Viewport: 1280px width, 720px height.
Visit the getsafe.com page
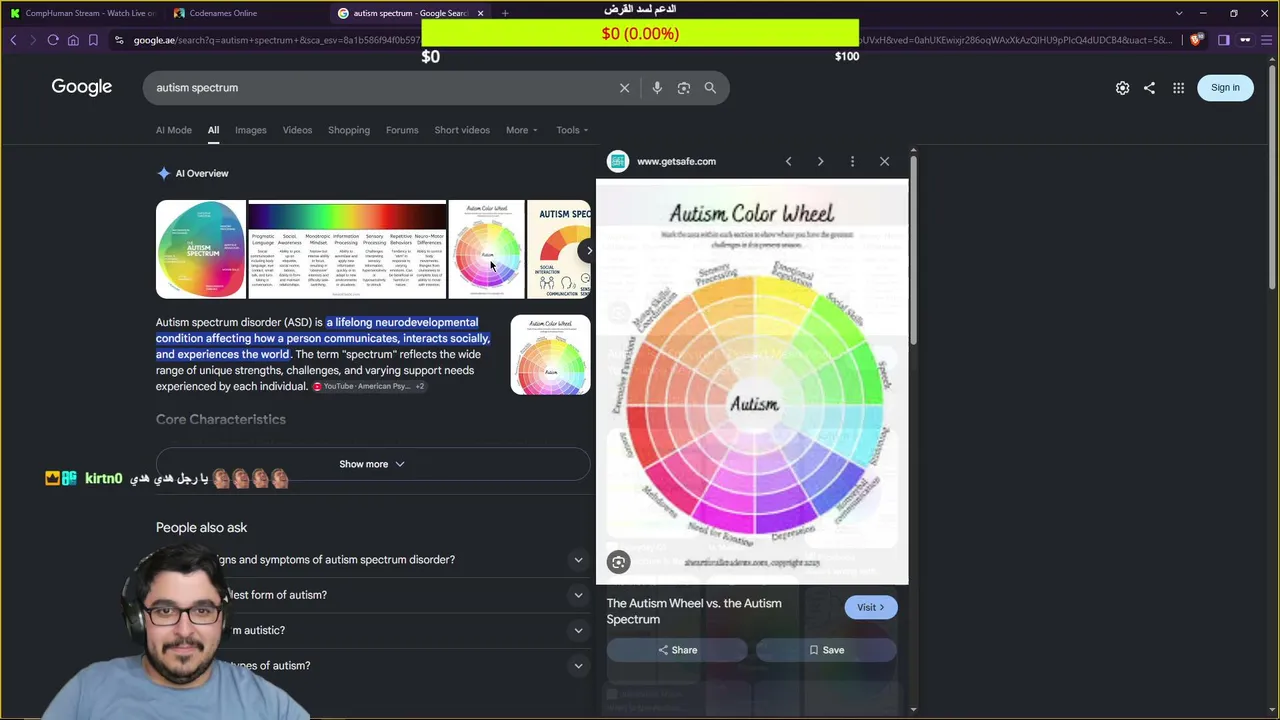871,607
